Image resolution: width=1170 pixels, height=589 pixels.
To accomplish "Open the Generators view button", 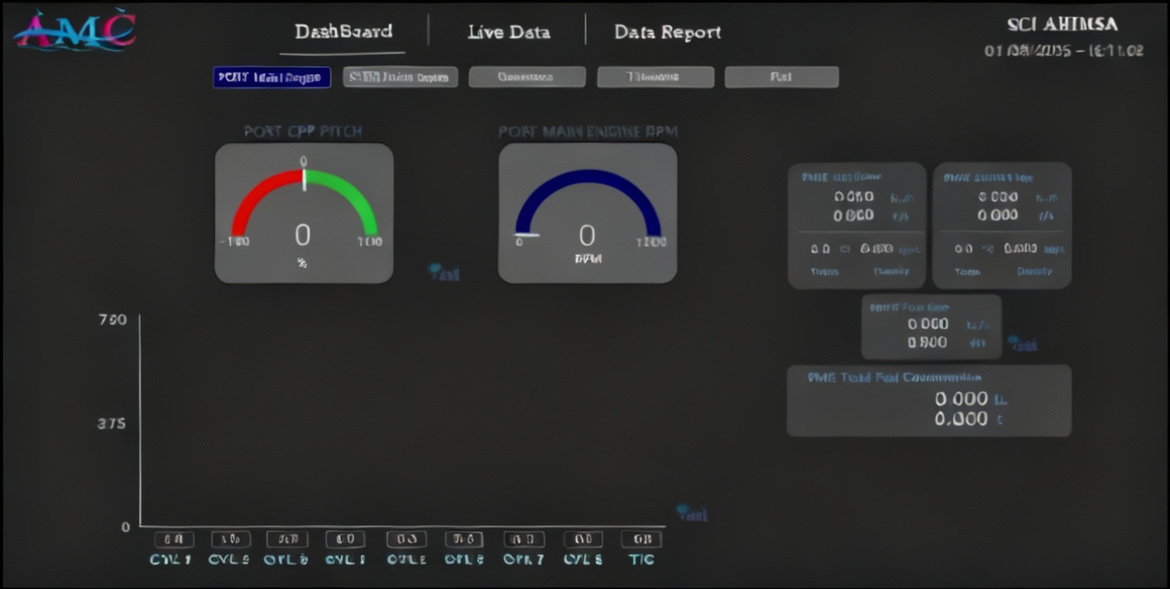I will pyautogui.click(x=527, y=77).
